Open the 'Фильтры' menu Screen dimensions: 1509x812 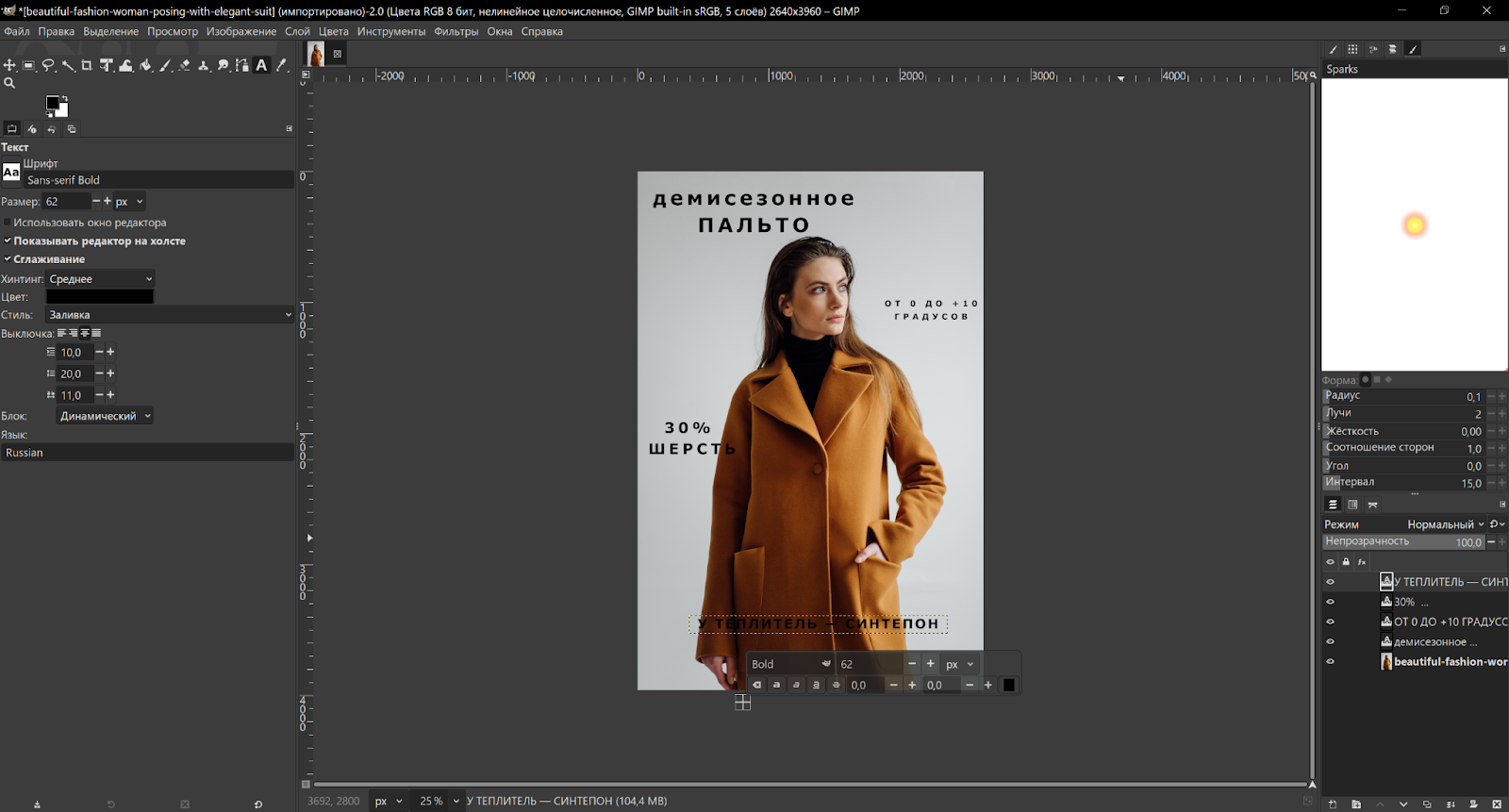(x=456, y=31)
